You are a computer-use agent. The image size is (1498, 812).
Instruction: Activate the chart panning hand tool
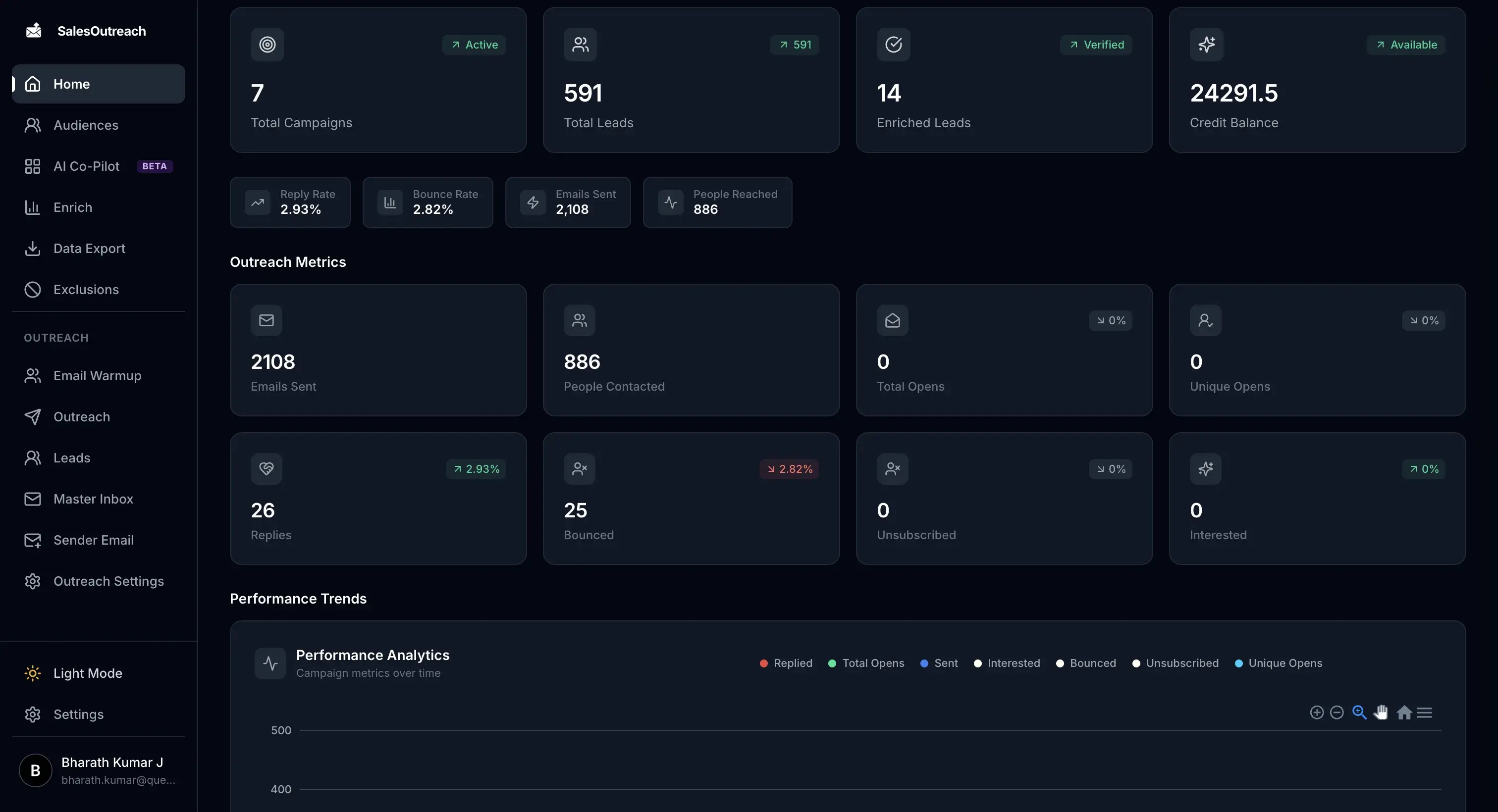[1381, 712]
